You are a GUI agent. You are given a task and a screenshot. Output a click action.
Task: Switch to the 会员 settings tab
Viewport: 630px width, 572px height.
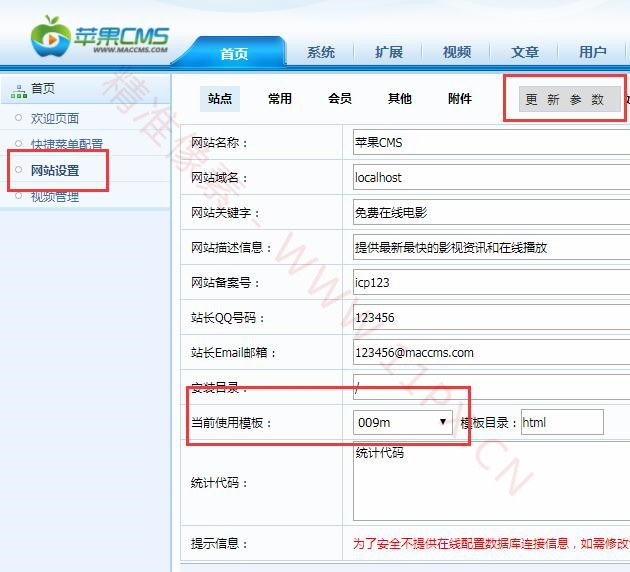(340, 99)
